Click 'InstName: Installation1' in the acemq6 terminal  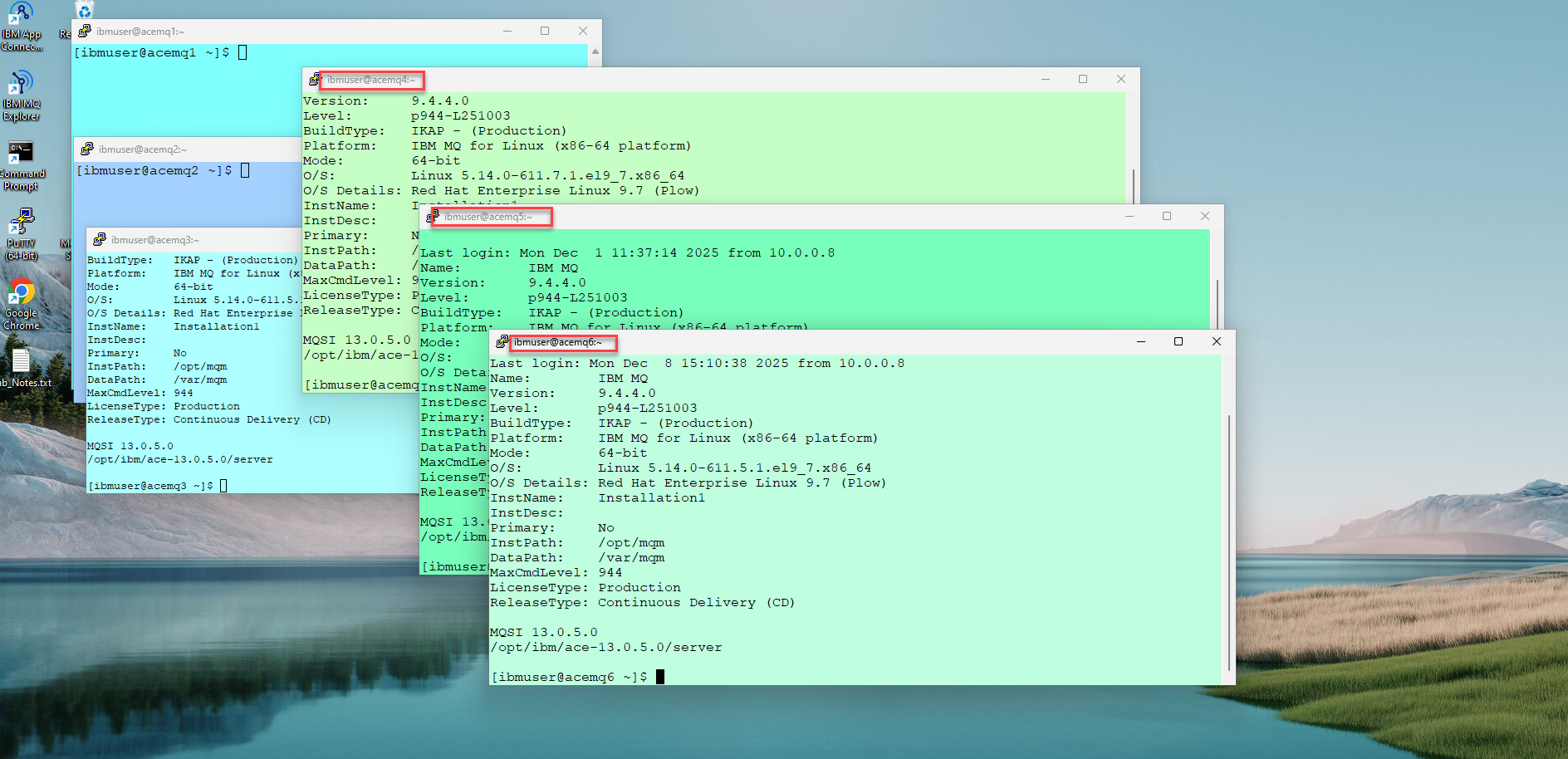coord(597,497)
